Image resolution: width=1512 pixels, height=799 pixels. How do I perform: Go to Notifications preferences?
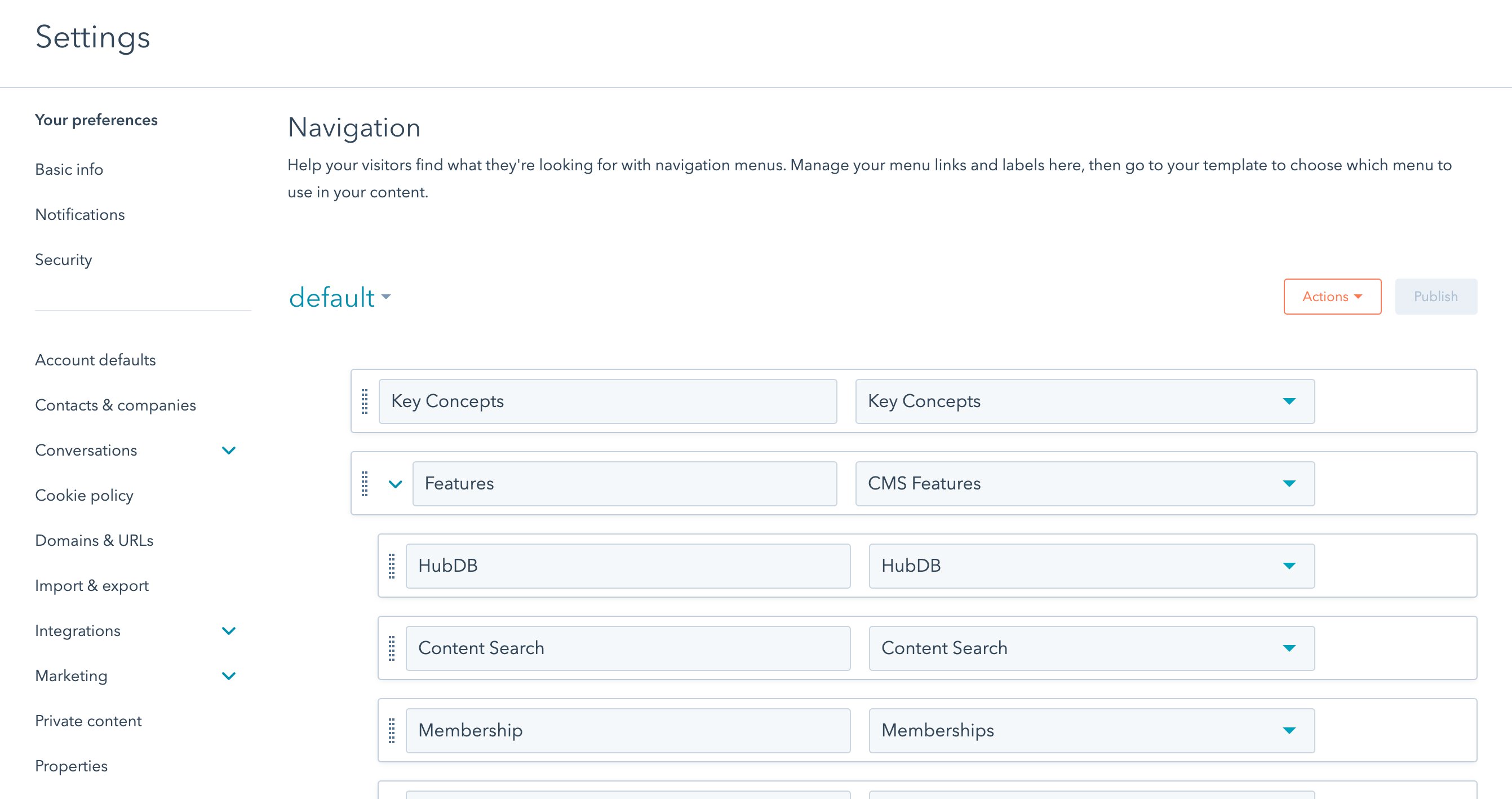80,214
